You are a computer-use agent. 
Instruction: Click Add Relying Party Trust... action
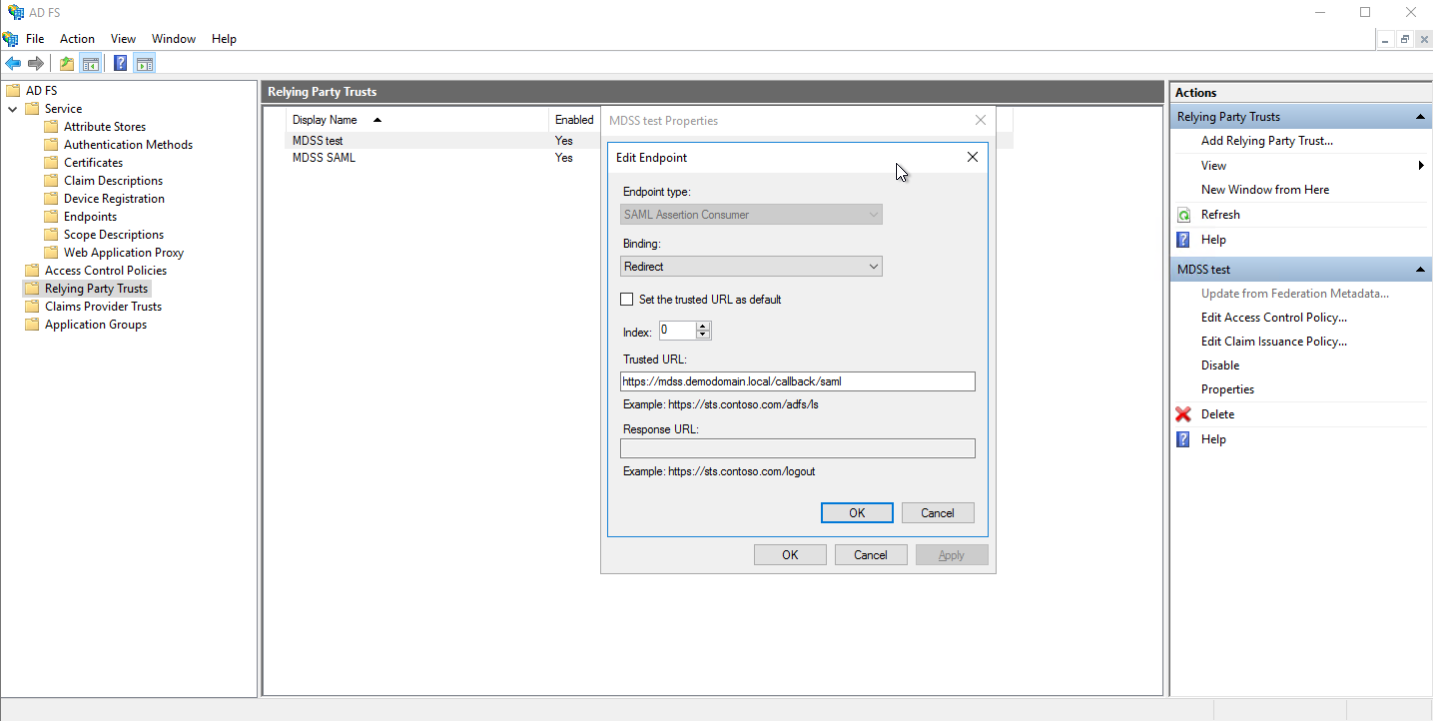(1267, 141)
